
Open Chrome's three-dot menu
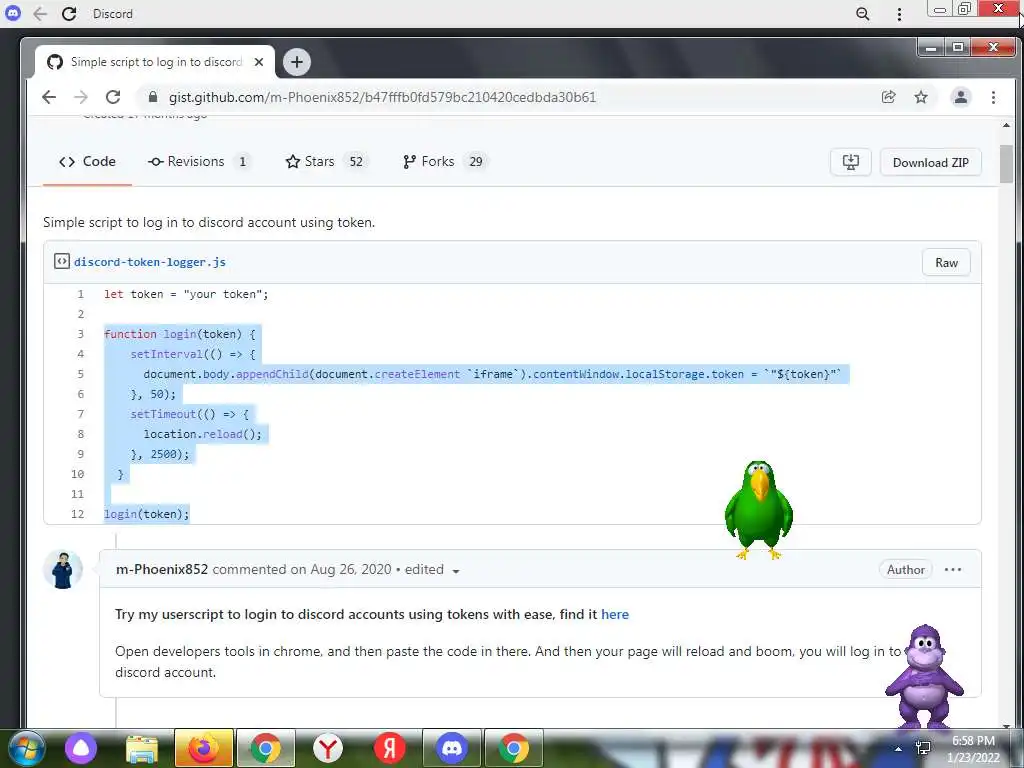tap(993, 97)
